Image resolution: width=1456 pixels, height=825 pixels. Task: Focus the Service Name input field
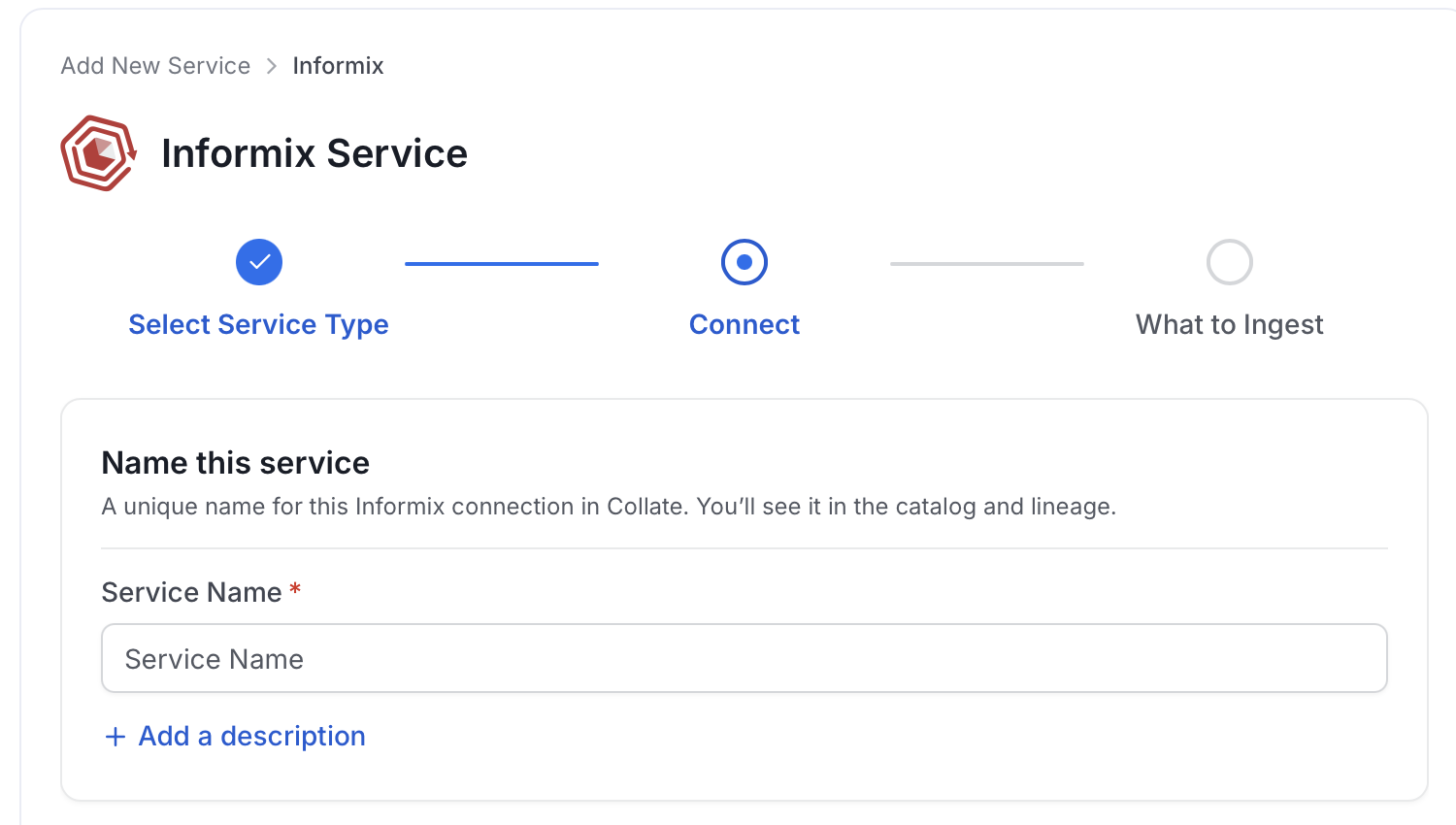[x=745, y=658]
